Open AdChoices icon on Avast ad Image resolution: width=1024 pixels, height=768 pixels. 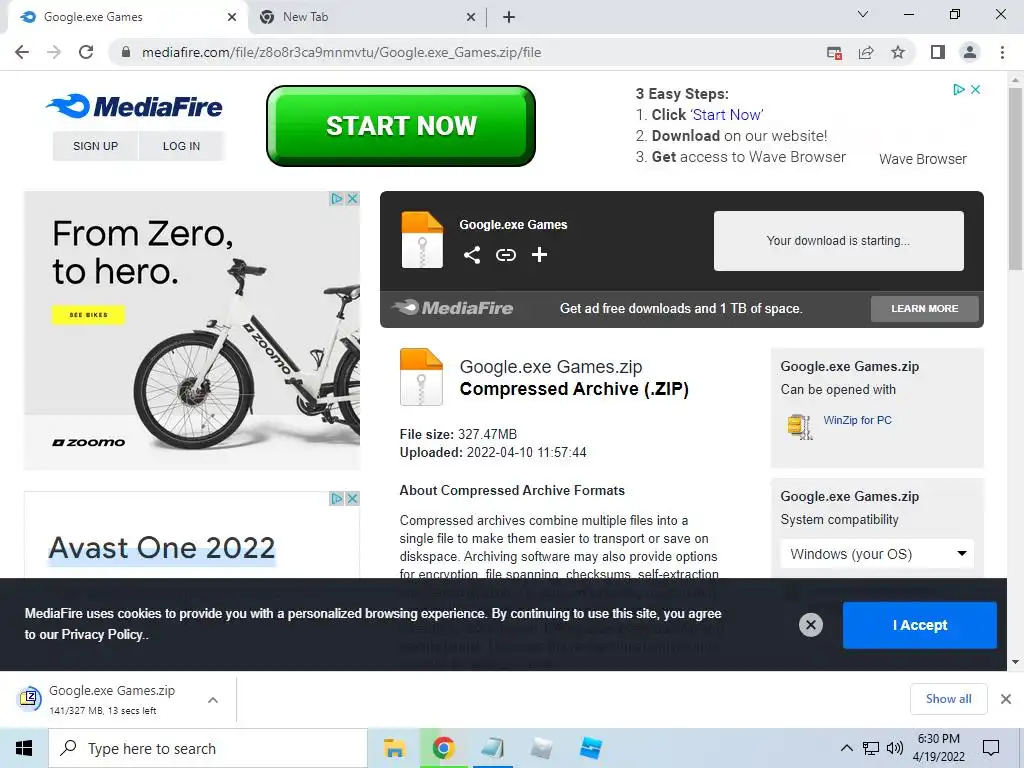337,499
